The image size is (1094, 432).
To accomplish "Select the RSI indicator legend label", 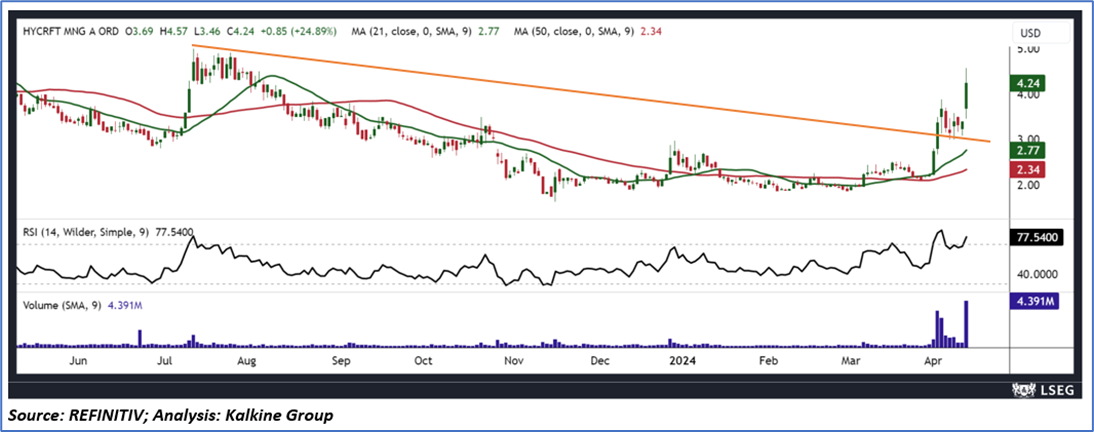I will (x=107, y=232).
